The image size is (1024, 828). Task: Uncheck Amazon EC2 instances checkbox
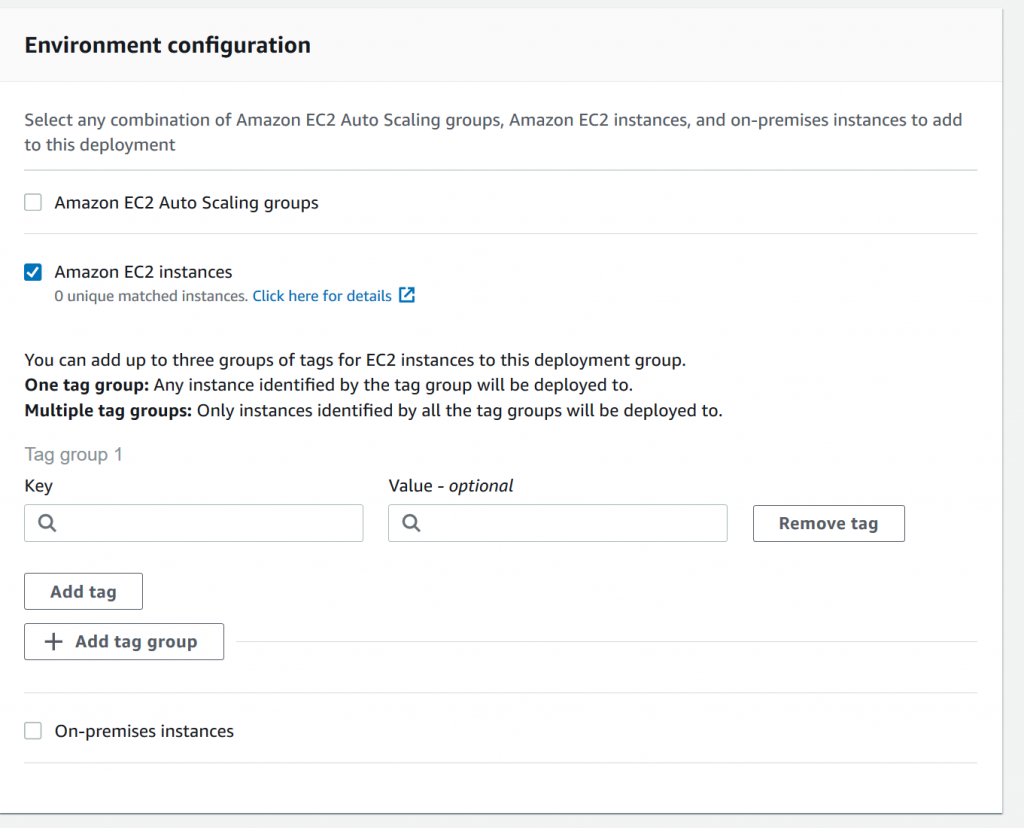(33, 272)
